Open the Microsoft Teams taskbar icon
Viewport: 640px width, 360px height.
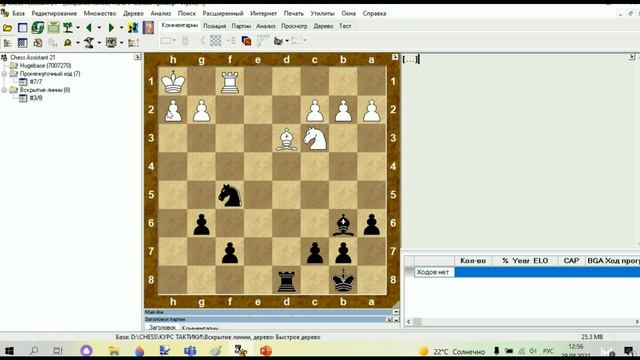coord(190,351)
